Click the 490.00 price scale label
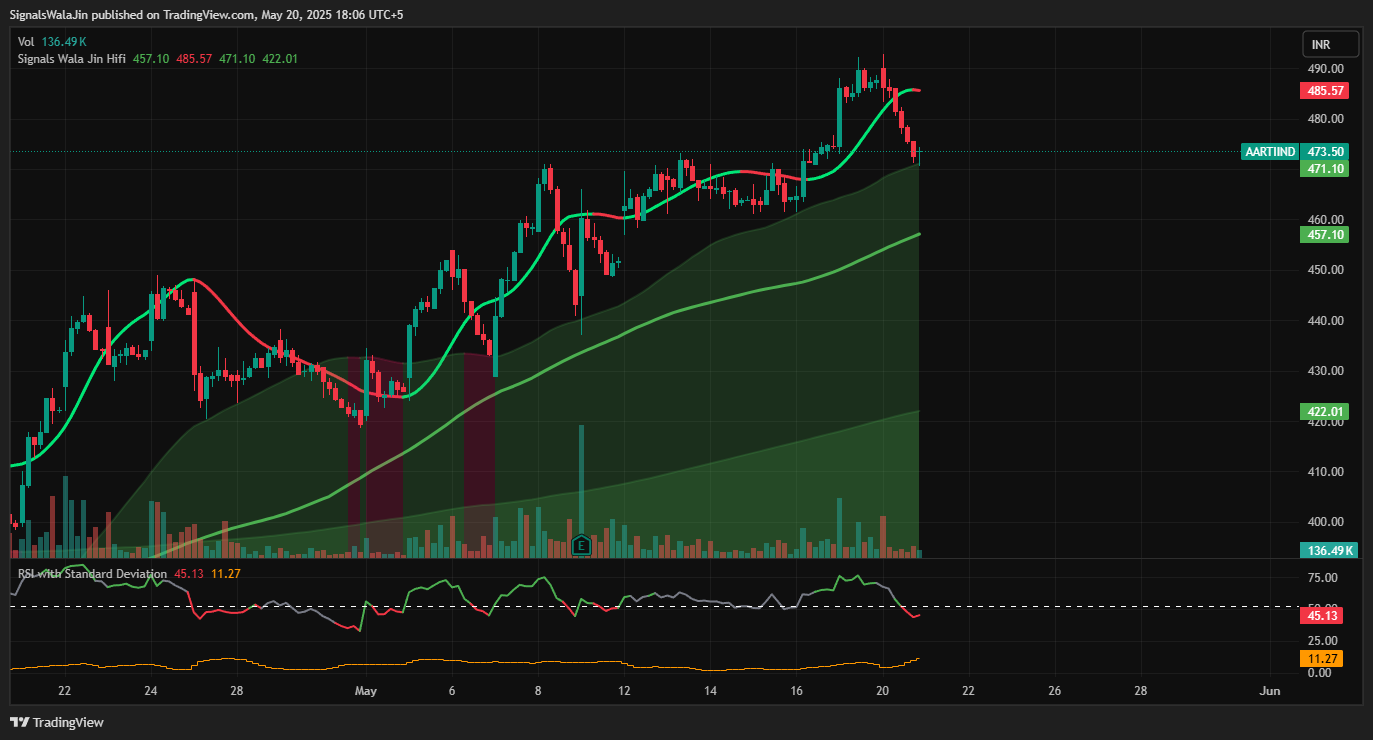The height and width of the screenshot is (740, 1373). click(1325, 69)
